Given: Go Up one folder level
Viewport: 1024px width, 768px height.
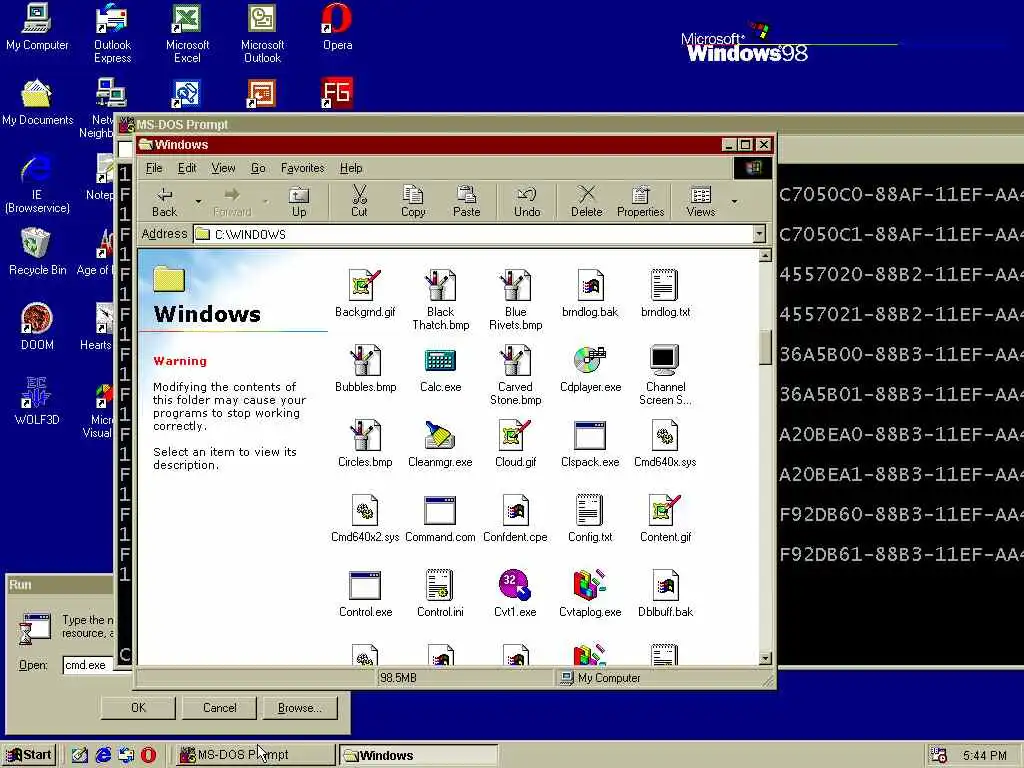Looking at the screenshot, I should (x=299, y=201).
